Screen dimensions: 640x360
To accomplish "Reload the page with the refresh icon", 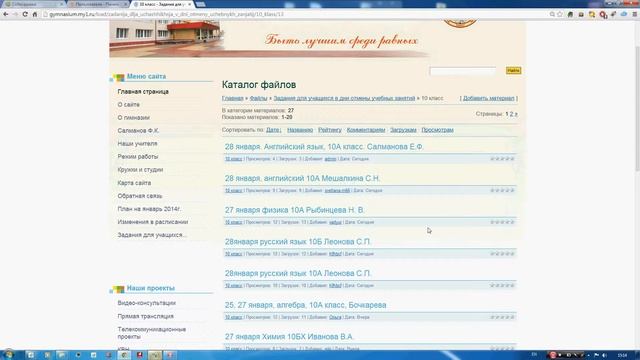I will click(25, 14).
